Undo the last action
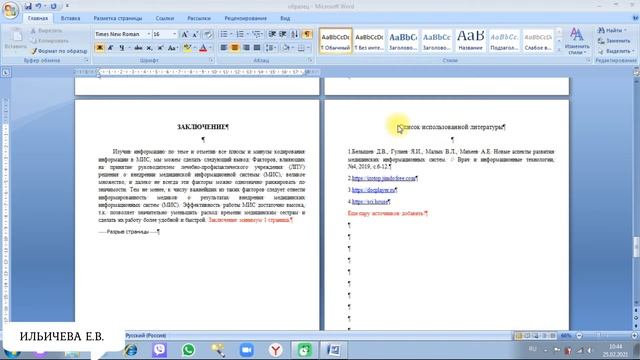This screenshot has height=360, width=640. pyautogui.click(x=38, y=6)
